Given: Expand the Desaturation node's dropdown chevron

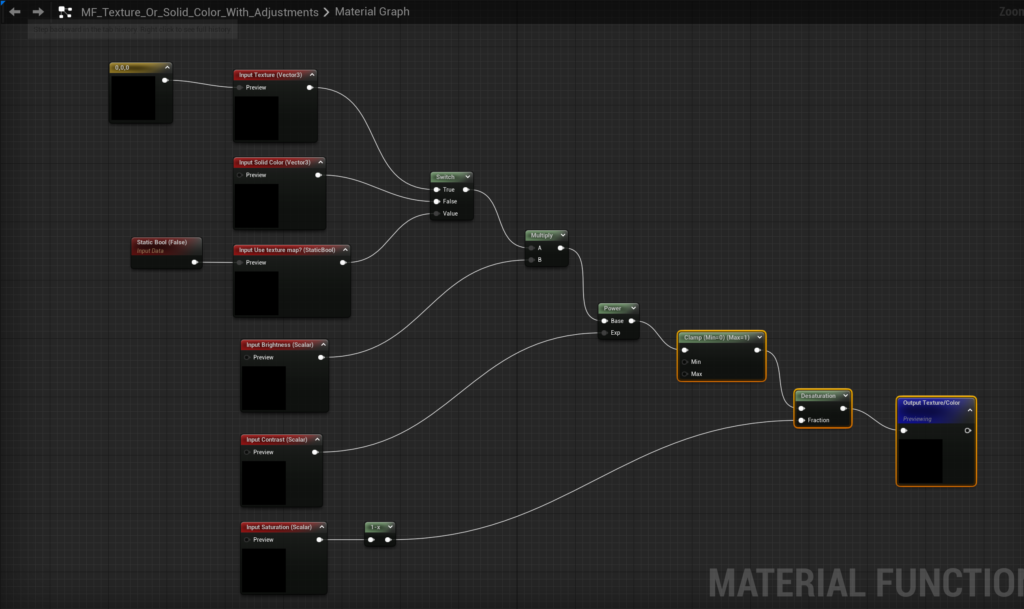Looking at the screenshot, I should coord(845,396).
